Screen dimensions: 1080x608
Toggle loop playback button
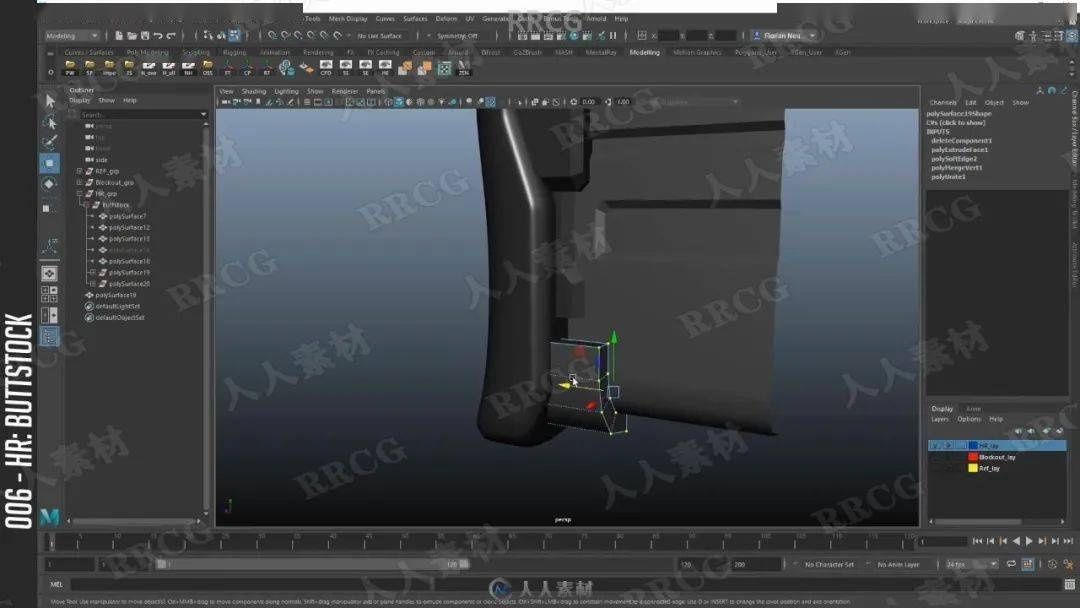[x=1010, y=564]
